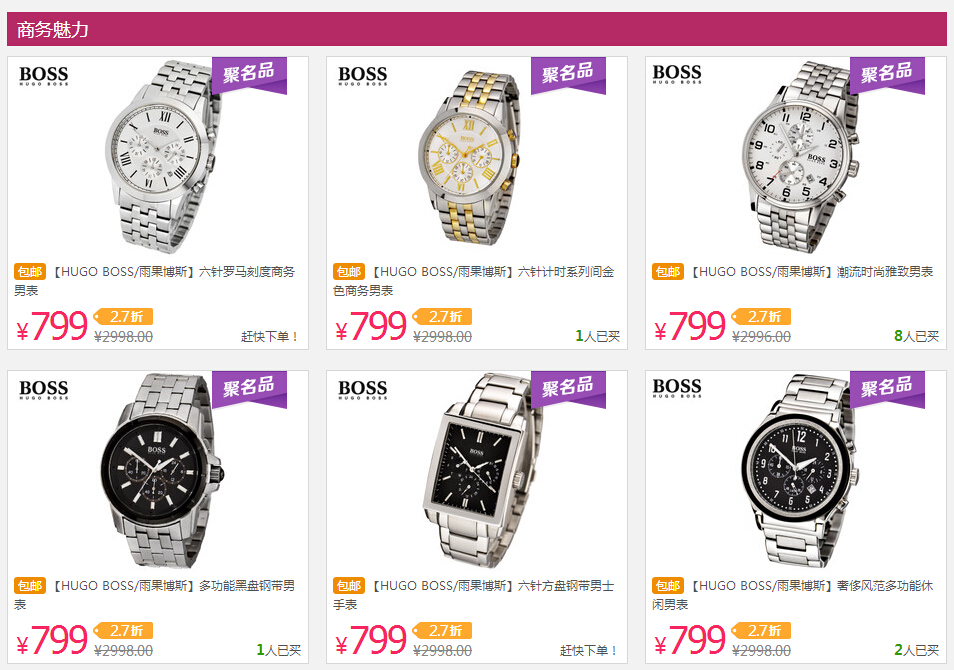Click the 商务魅力 section header
This screenshot has width=954, height=670.
(x=53, y=29)
